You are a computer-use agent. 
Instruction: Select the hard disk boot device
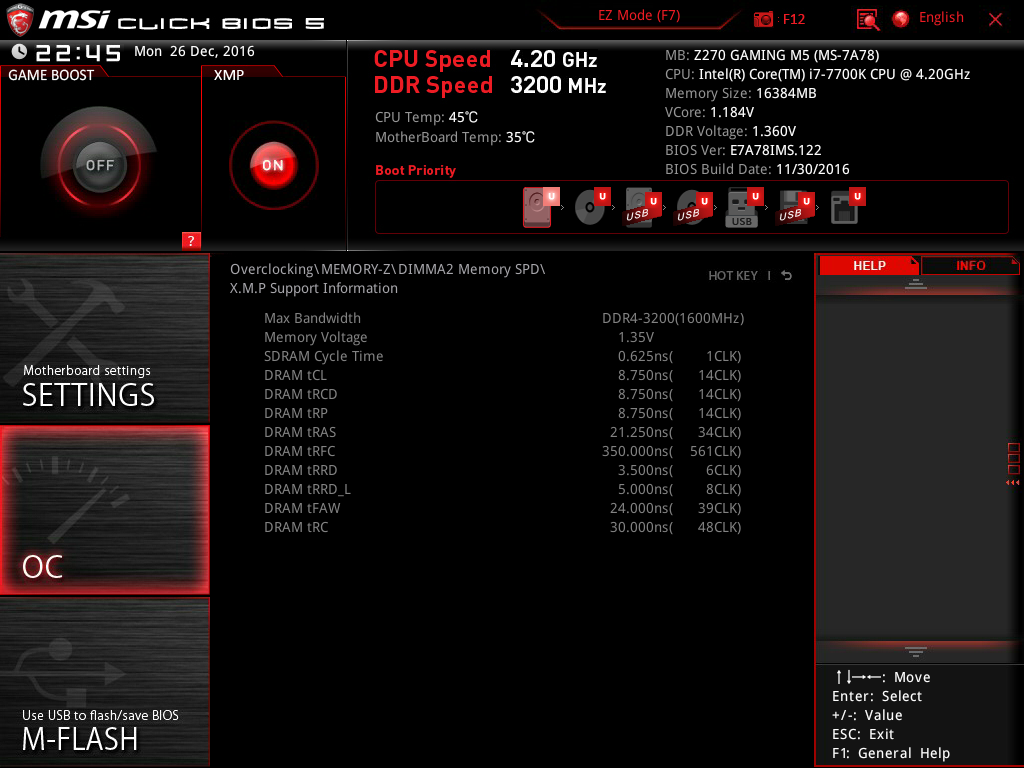pyautogui.click(x=541, y=207)
